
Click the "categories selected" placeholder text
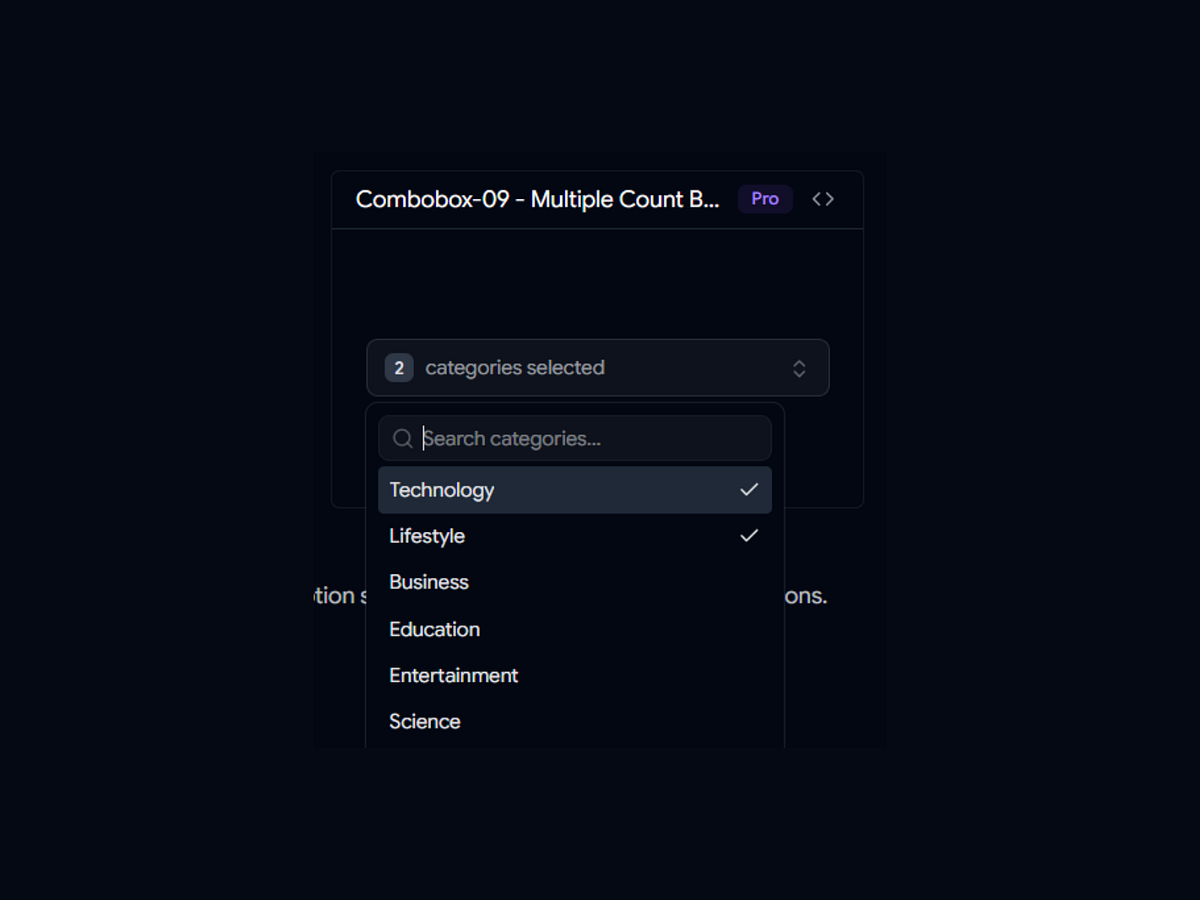tap(515, 368)
